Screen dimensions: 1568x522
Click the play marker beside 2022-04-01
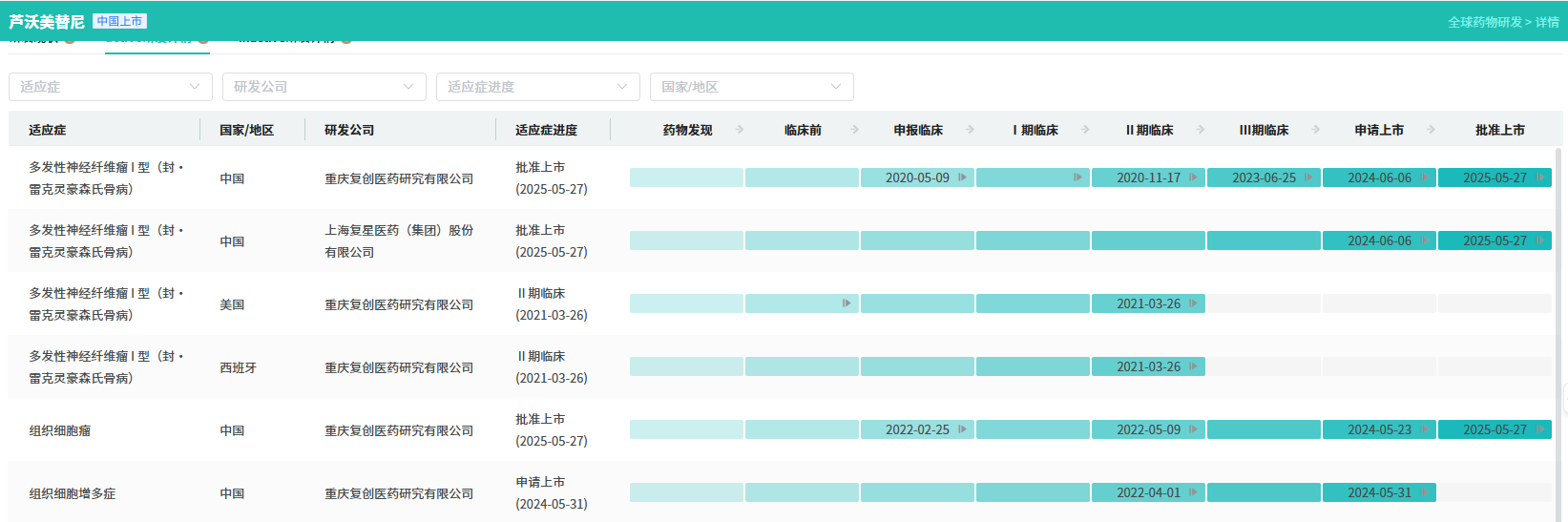pos(1193,492)
